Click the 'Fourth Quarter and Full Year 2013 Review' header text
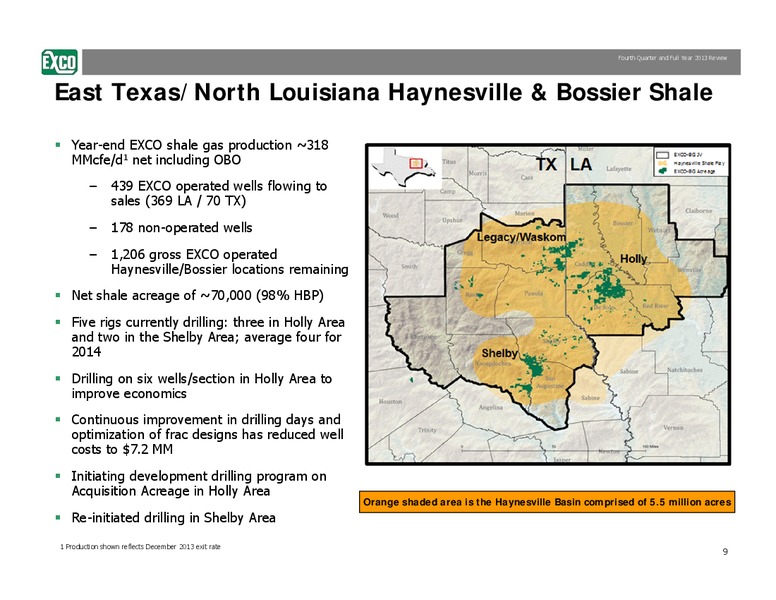Screen dimensions: 776x600 tap(672, 58)
